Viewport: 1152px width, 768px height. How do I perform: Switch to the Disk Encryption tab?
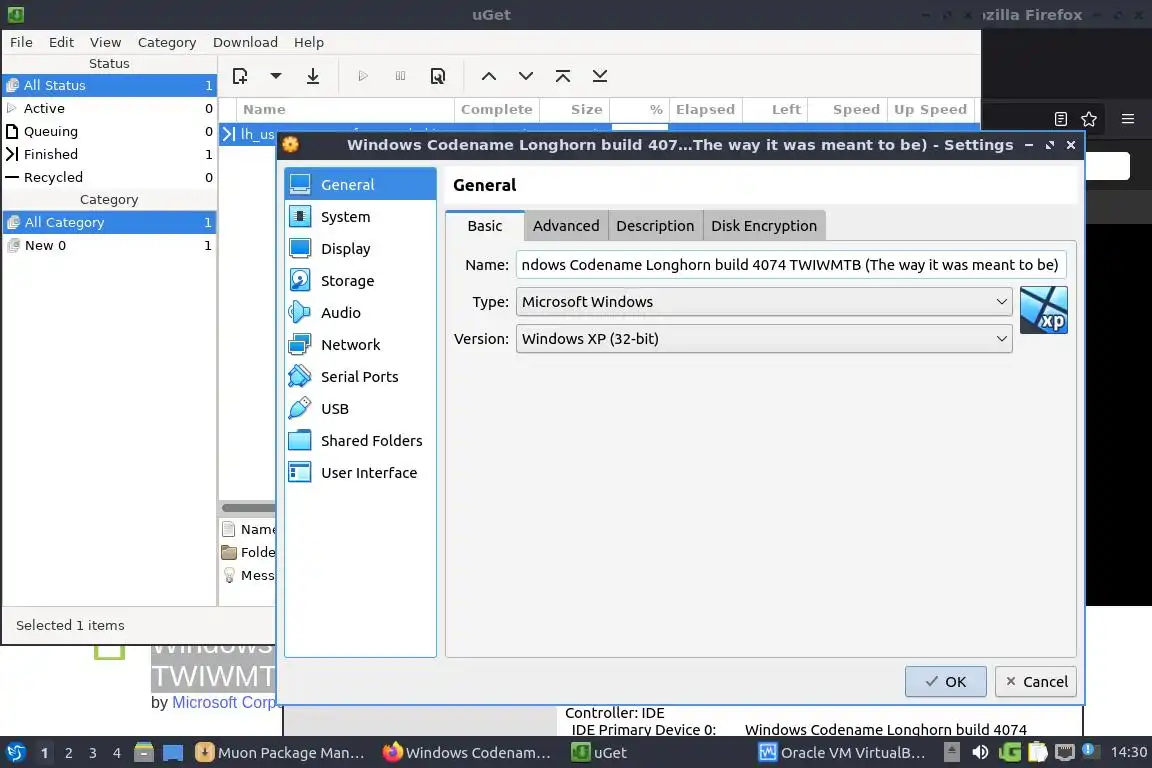pyautogui.click(x=764, y=226)
